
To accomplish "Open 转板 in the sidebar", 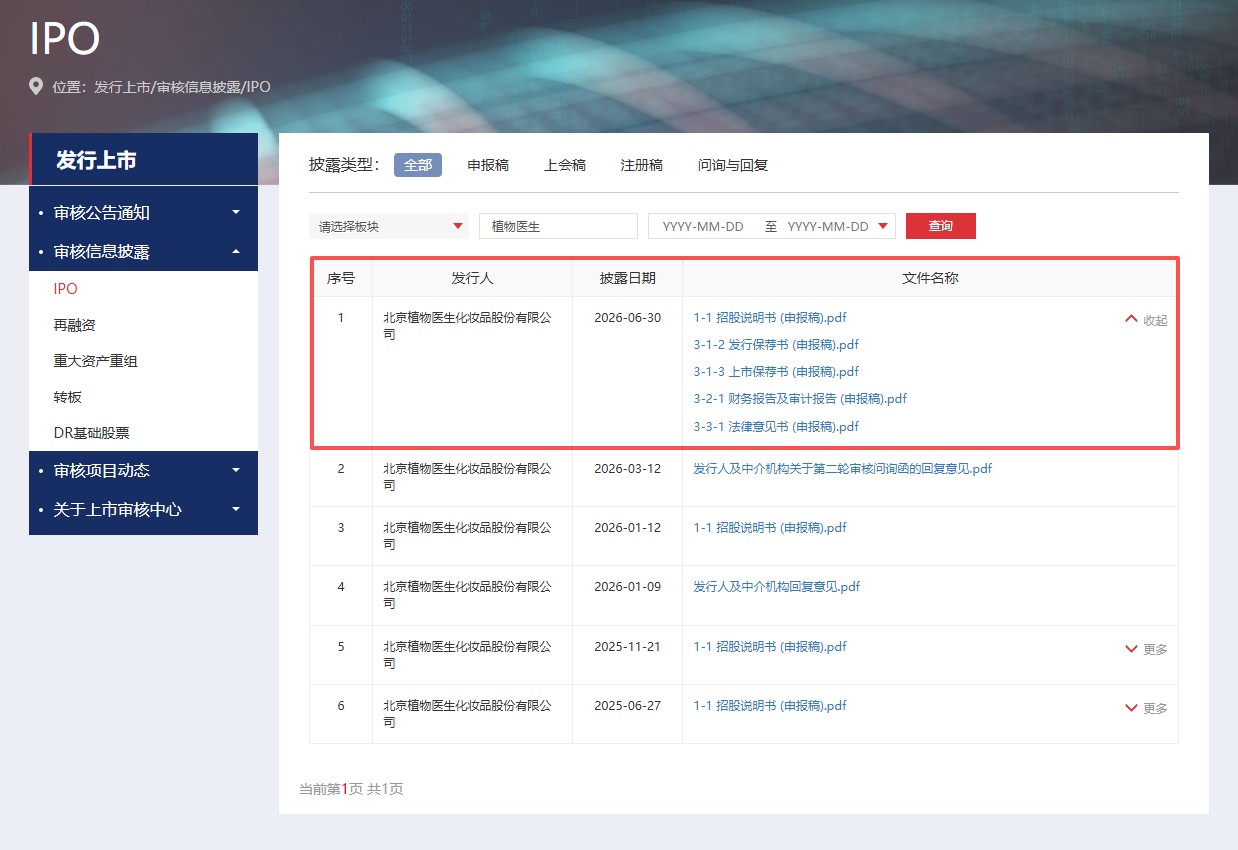I will (x=68, y=397).
